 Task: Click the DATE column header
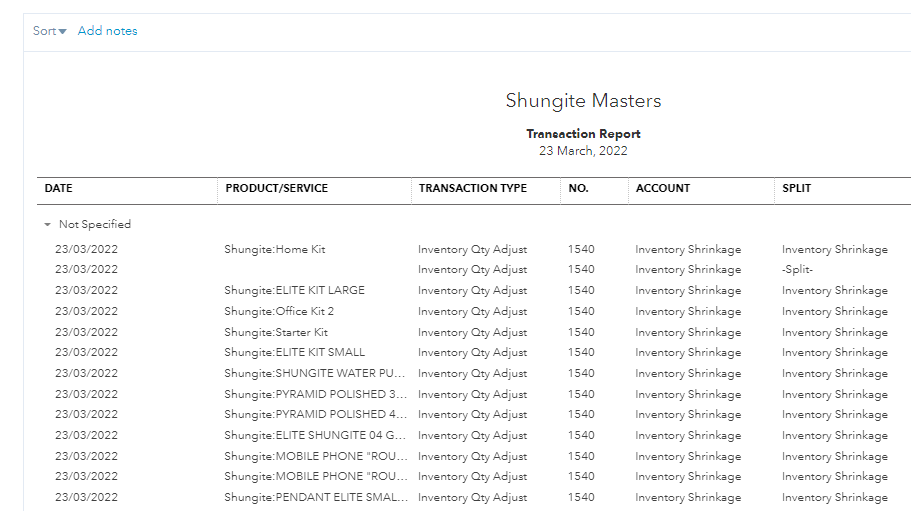[59, 188]
